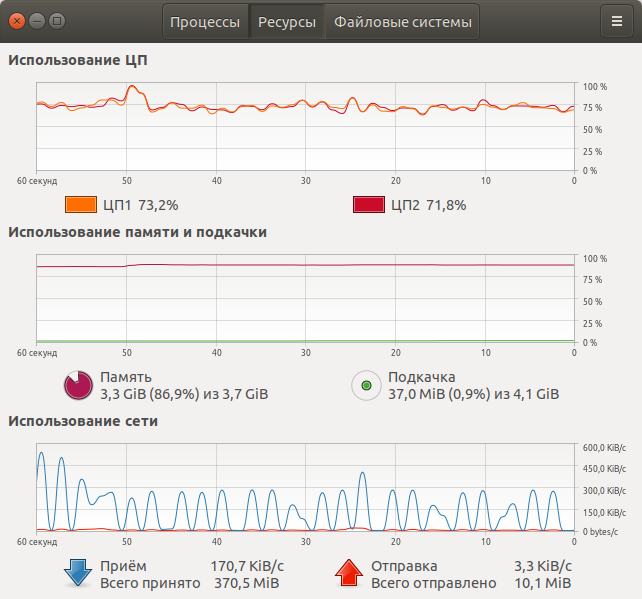Image resolution: width=642 pixels, height=599 pixels.
Task: Close the system monitor window
Action: (x=17, y=21)
